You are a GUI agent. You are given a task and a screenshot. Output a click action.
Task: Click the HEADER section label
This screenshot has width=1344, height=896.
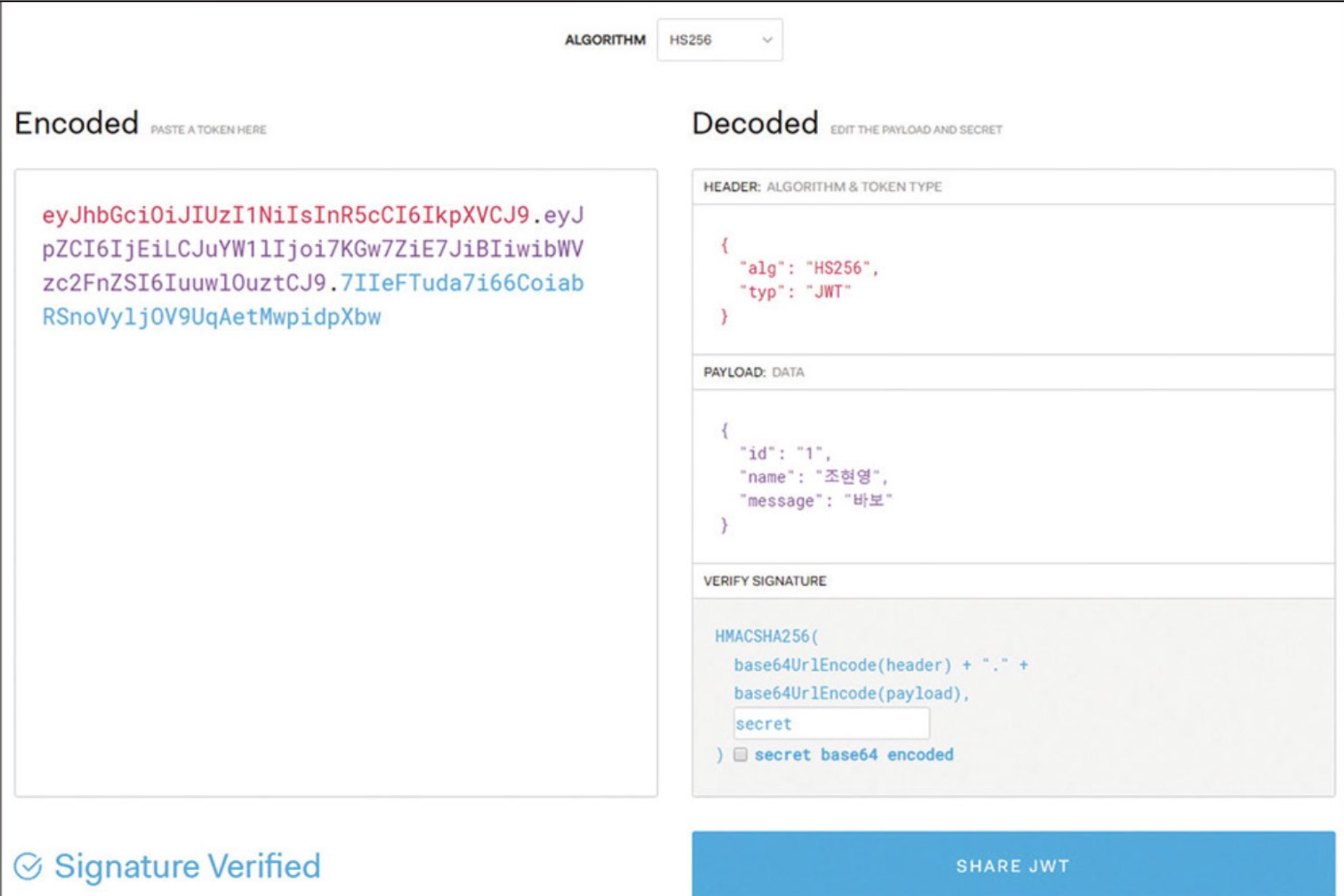(x=731, y=187)
